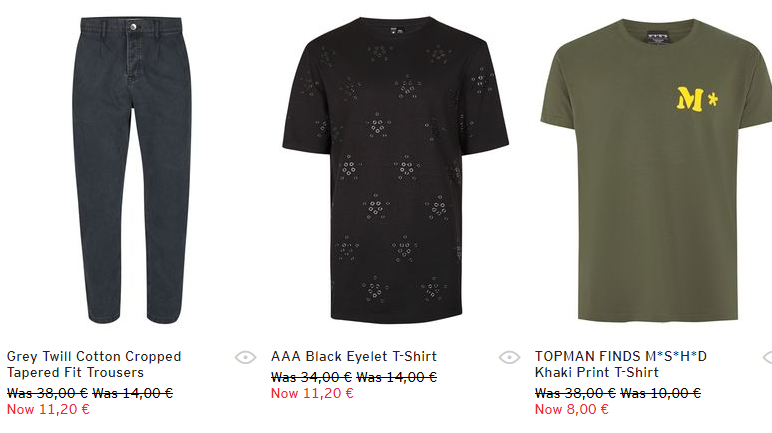The height and width of the screenshot is (433, 772).
Task: Click the Now 11,20 € price under trousers
Action: click(48, 409)
